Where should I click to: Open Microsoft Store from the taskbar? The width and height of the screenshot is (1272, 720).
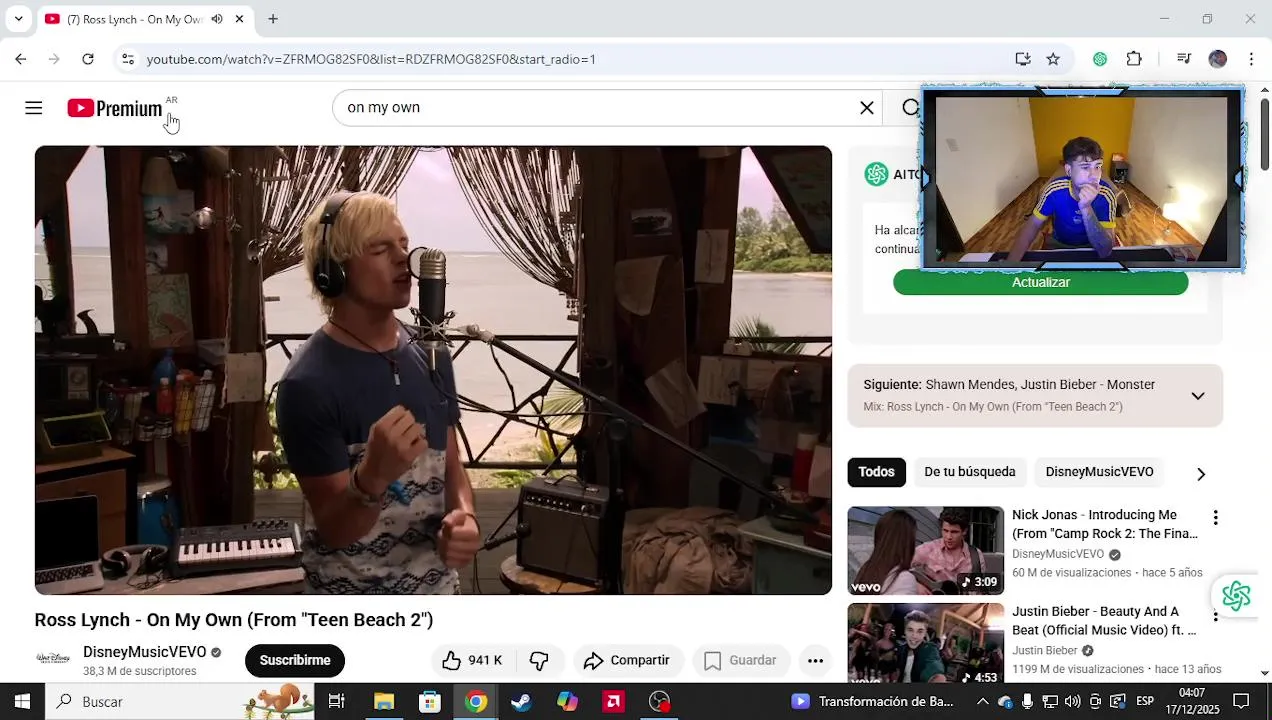click(x=430, y=701)
